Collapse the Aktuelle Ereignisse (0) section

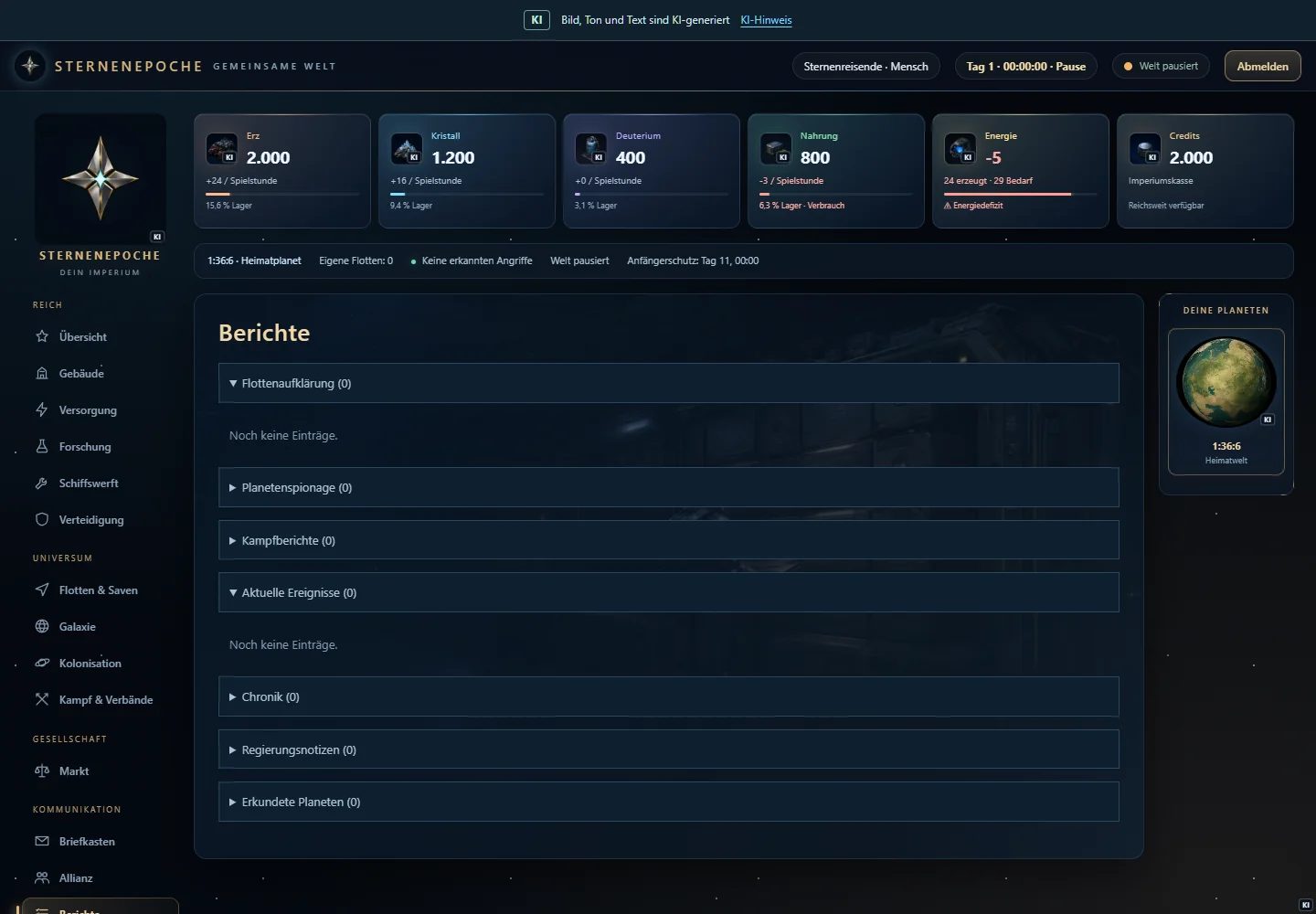669,592
